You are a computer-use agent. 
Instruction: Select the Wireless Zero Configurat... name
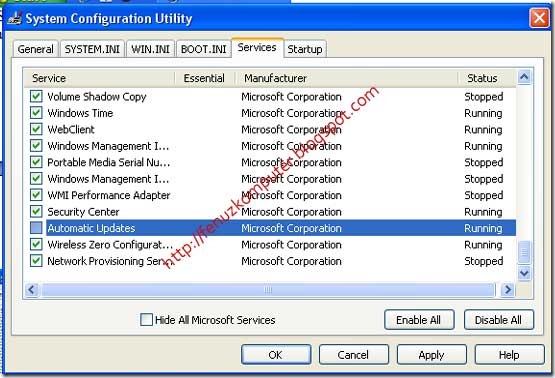(x=110, y=245)
